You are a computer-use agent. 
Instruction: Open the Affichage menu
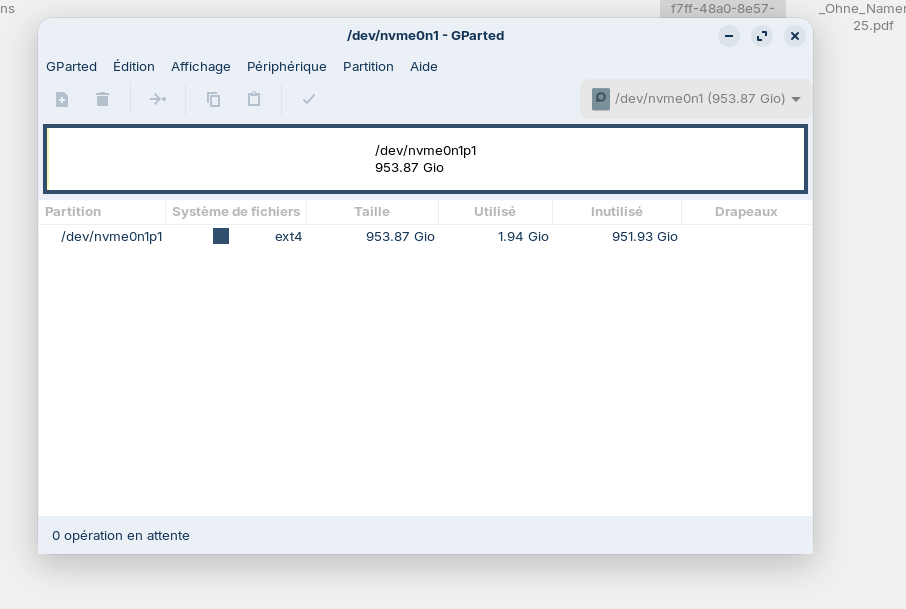(x=200, y=67)
